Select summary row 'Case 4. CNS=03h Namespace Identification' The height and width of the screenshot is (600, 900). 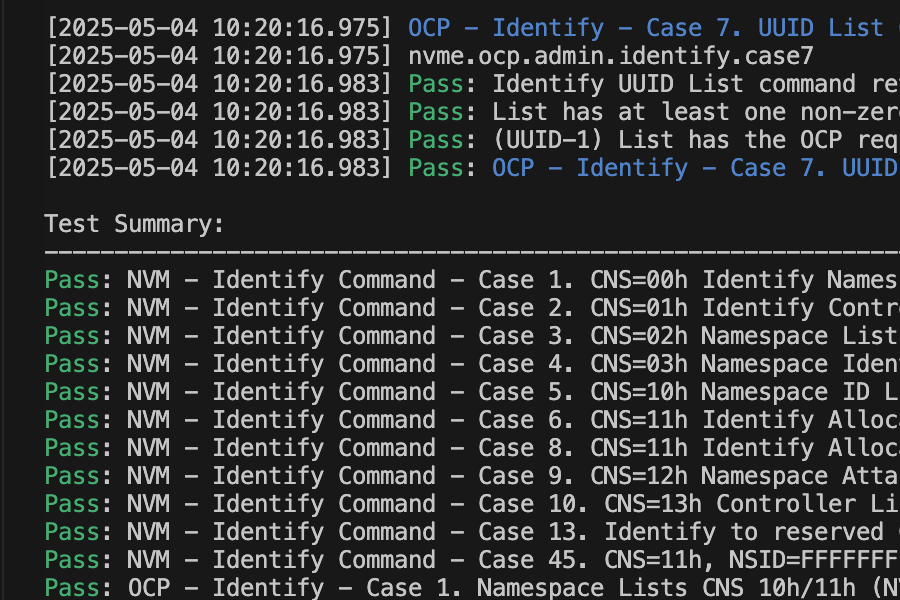(472, 364)
